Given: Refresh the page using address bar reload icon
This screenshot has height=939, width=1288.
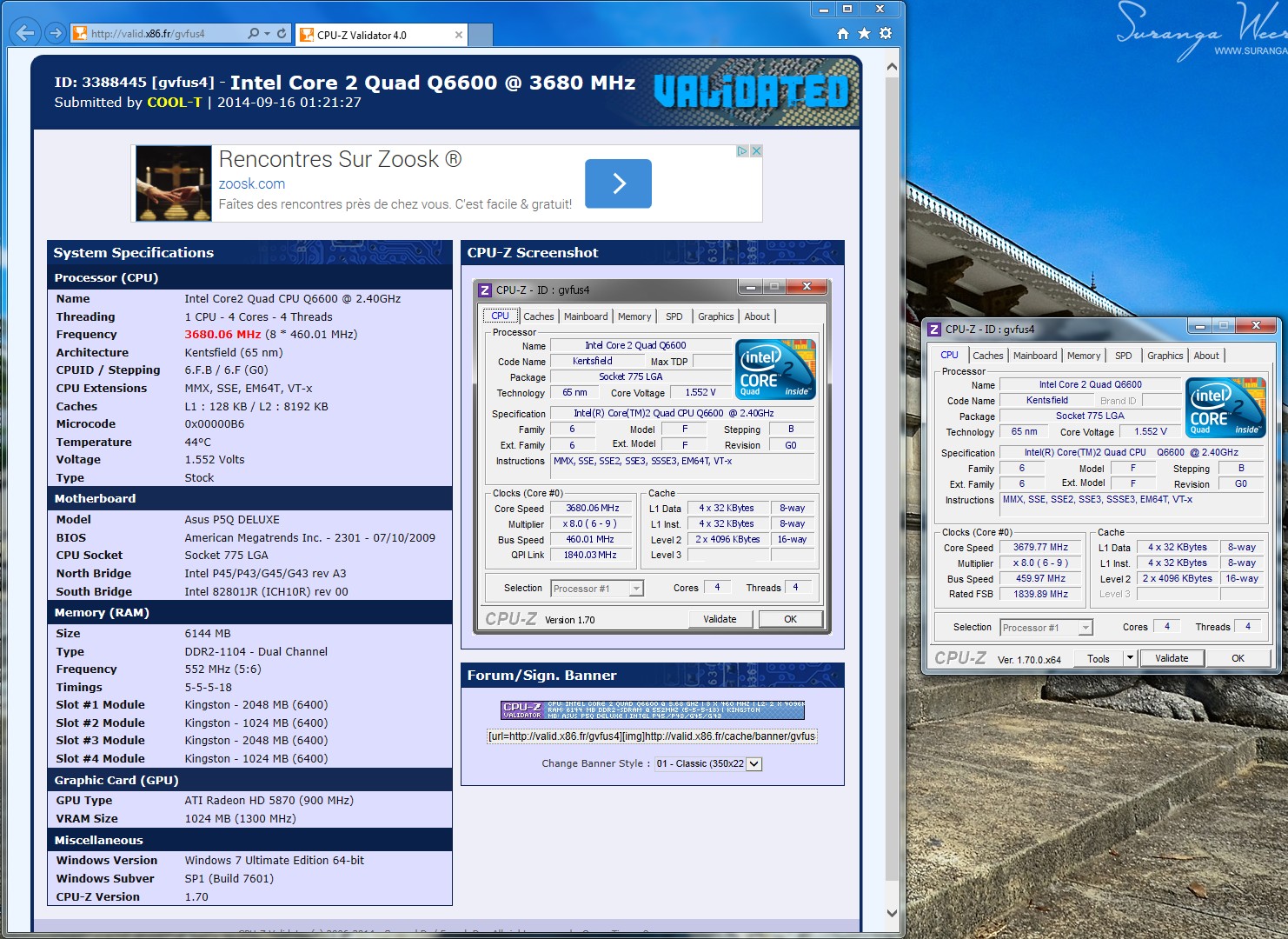Looking at the screenshot, I should pos(282,34).
